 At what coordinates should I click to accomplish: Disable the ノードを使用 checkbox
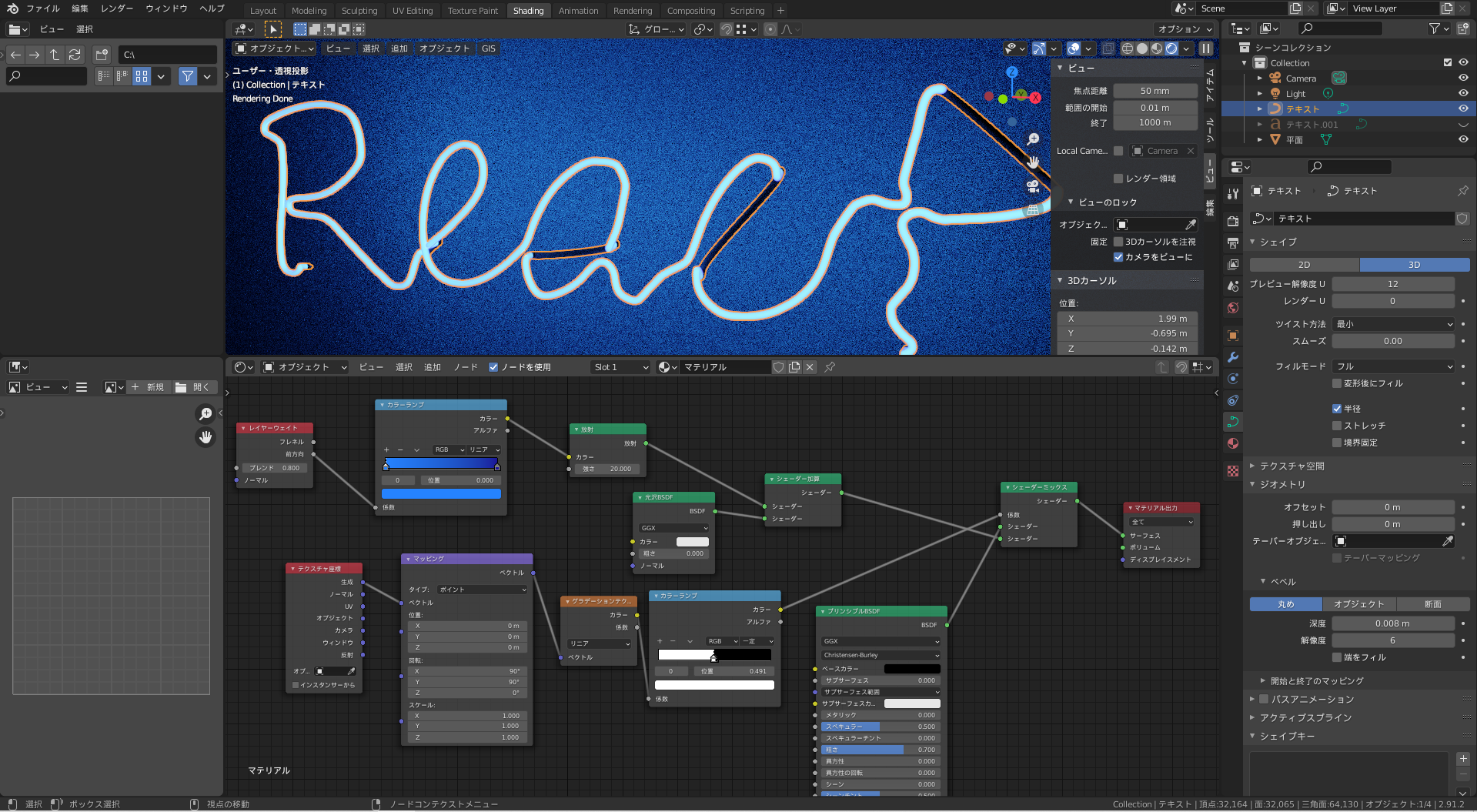pos(493,367)
